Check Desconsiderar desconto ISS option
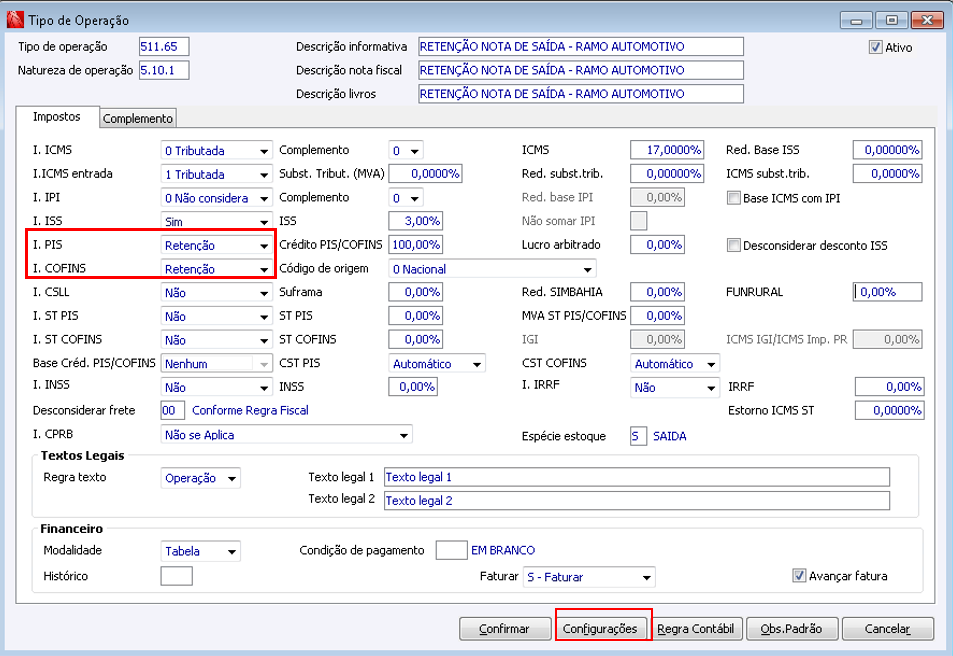 coord(734,246)
